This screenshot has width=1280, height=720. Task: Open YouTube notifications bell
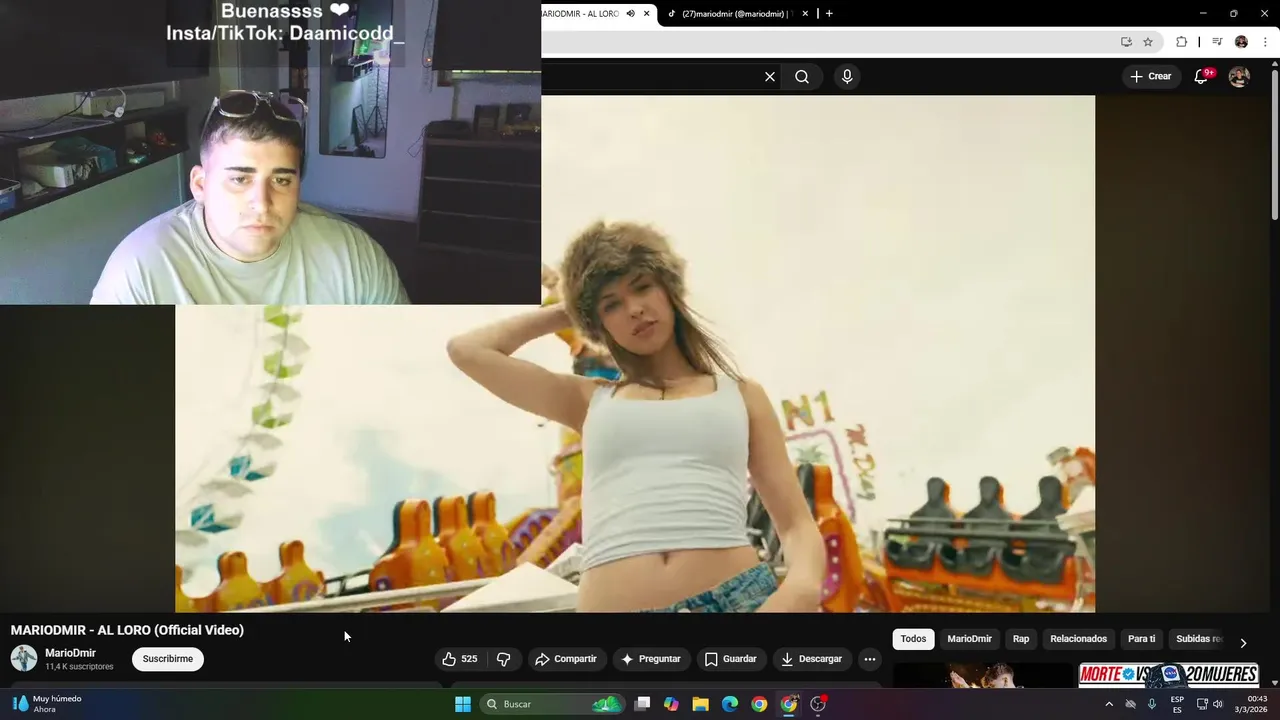1201,77
